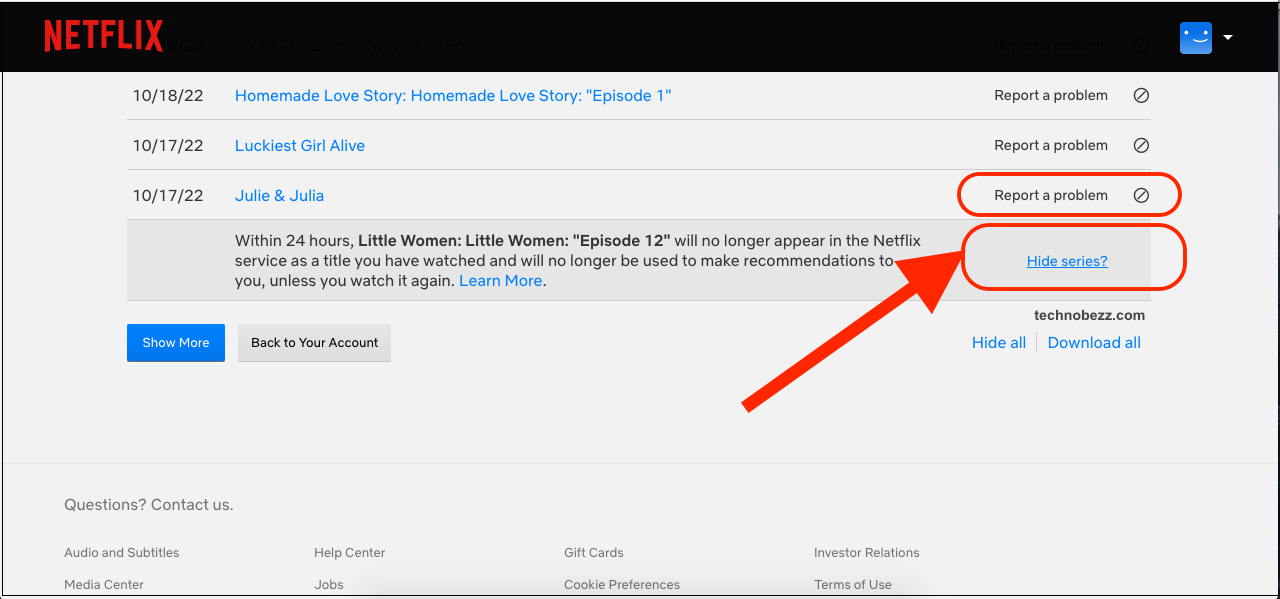
Task: Select the 10/18/22 date entry
Action: click(x=168, y=96)
